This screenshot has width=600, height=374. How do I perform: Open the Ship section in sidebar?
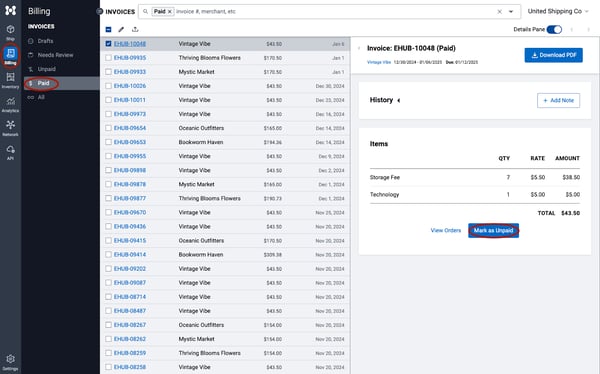(10, 32)
